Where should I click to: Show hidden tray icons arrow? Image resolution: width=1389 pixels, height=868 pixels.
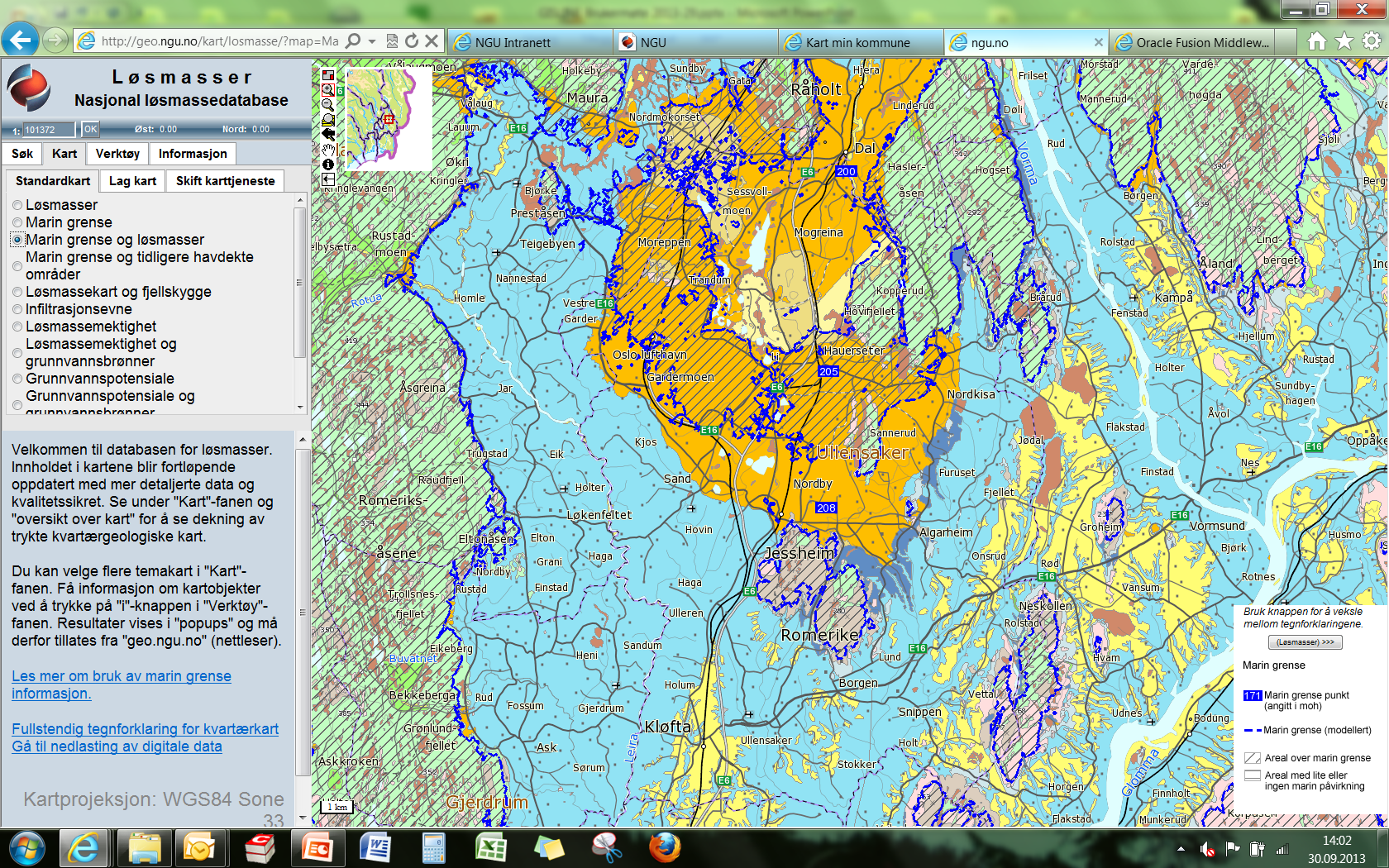1181,849
